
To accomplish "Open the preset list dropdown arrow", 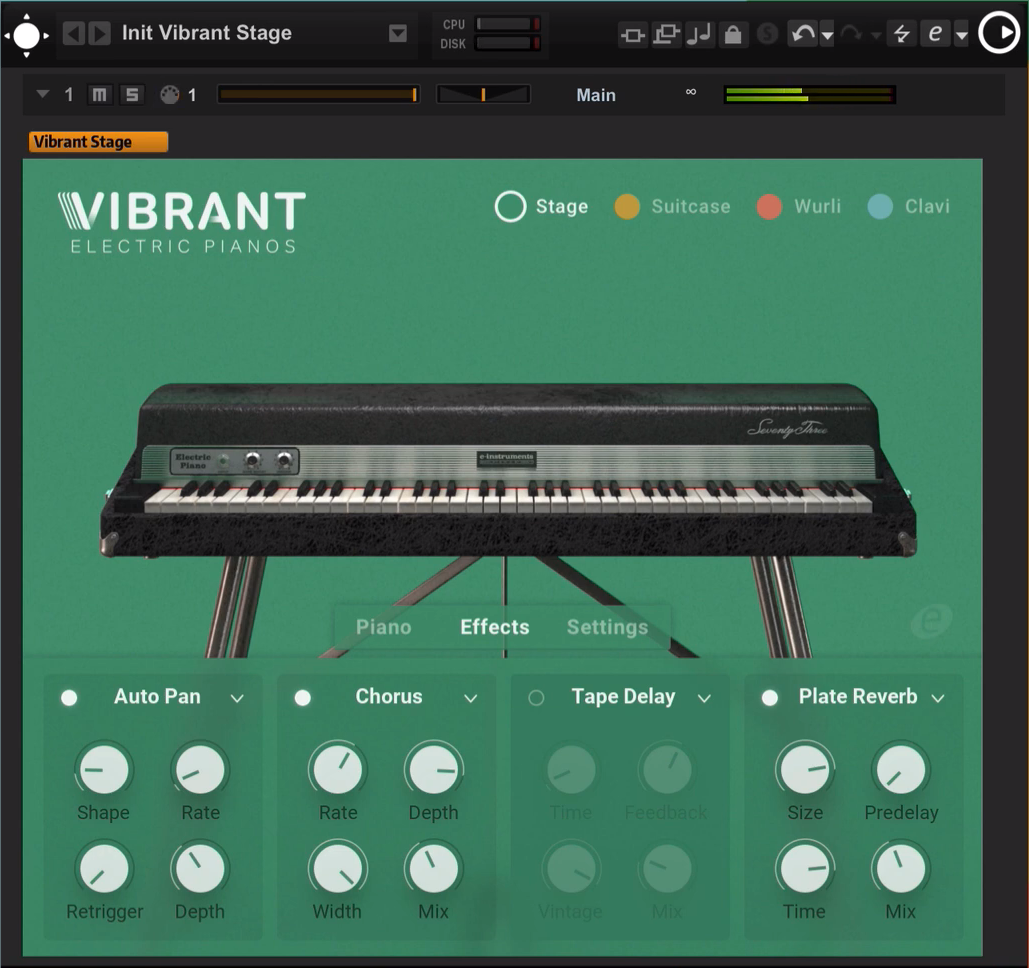I will [x=398, y=33].
